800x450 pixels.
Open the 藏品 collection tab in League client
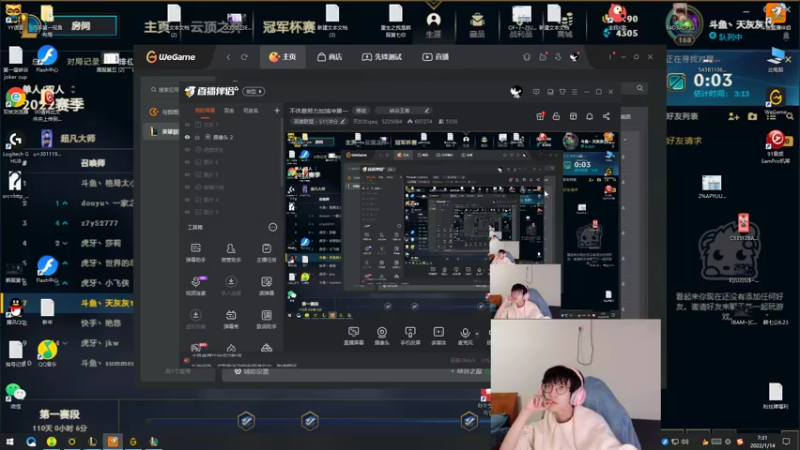tap(477, 25)
